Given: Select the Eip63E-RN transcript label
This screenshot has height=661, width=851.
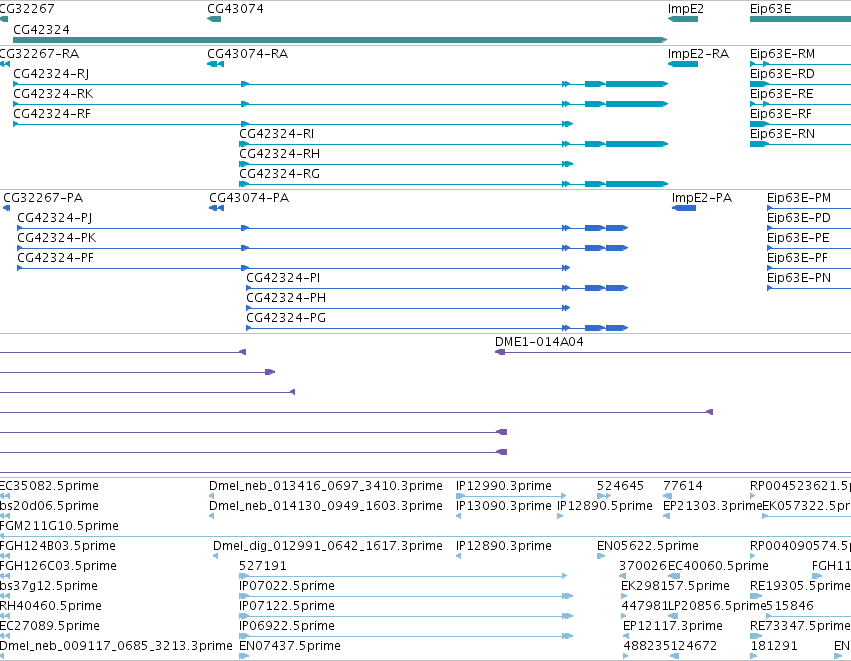Looking at the screenshot, I should pyautogui.click(x=782, y=134).
